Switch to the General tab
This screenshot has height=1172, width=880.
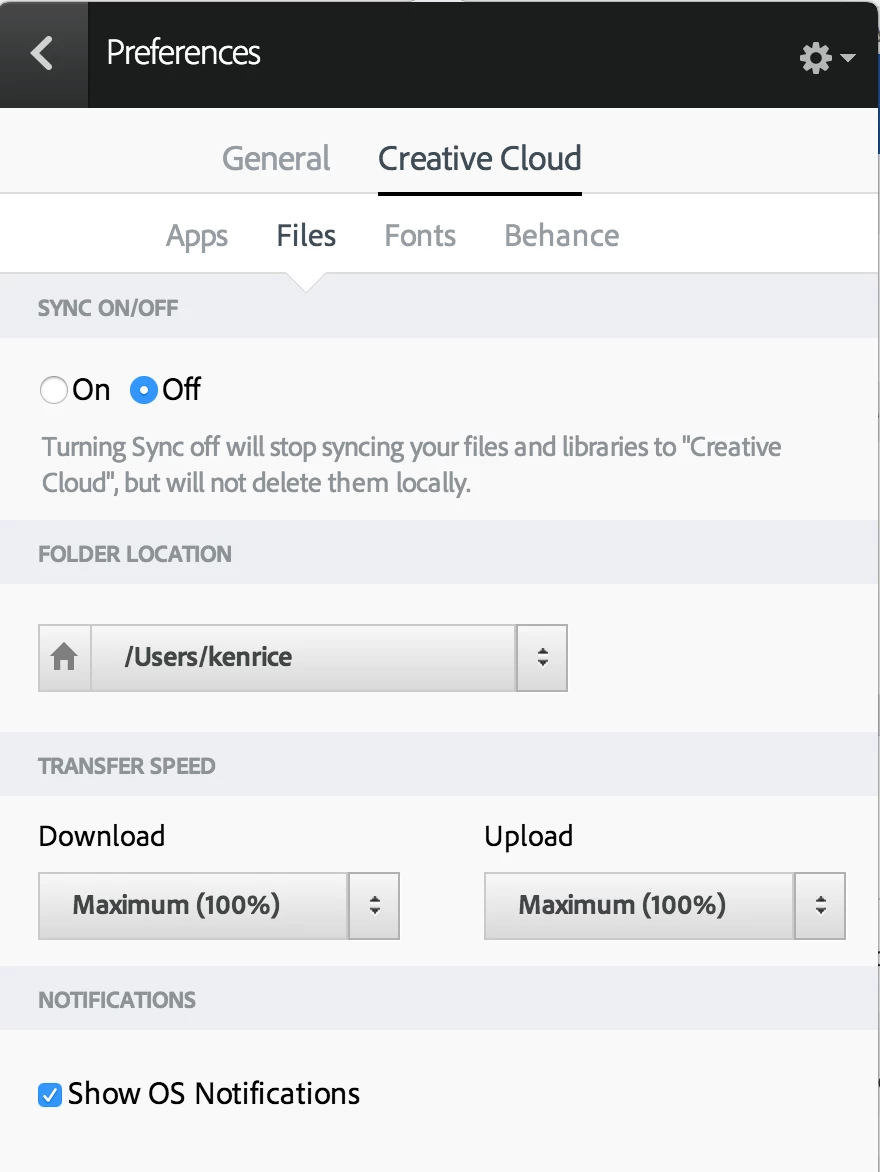[x=276, y=158]
